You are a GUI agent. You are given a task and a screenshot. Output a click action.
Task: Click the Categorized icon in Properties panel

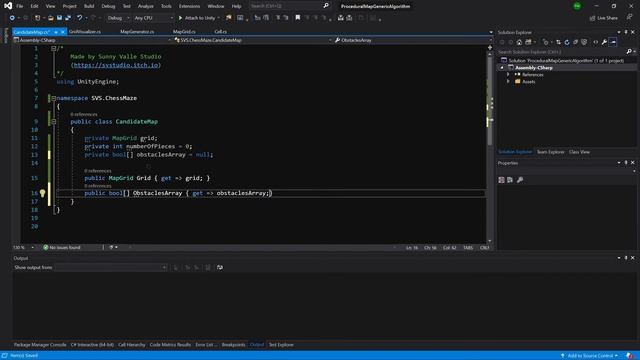pos(501,180)
